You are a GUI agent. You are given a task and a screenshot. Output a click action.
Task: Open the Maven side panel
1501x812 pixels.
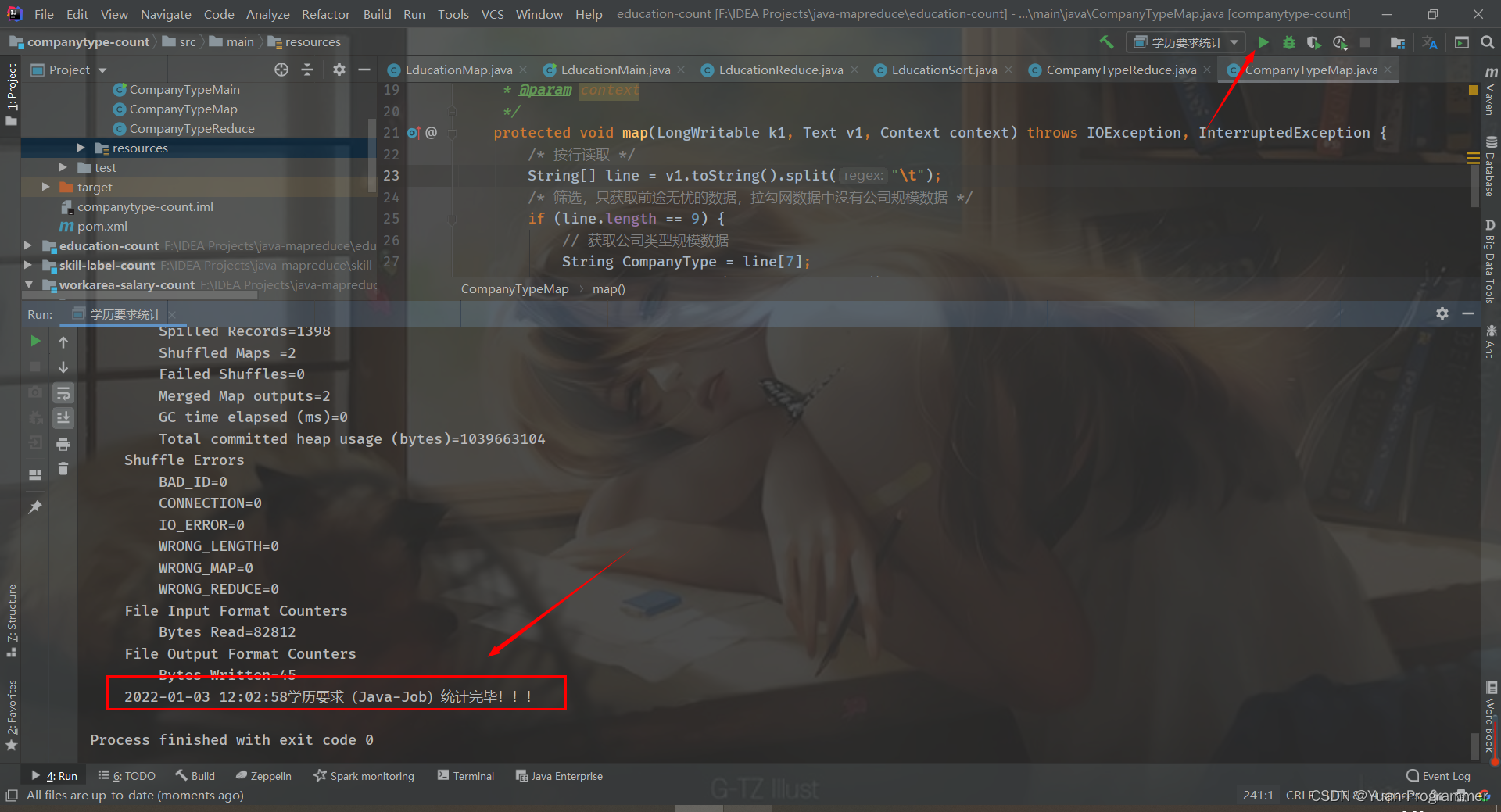click(1491, 91)
